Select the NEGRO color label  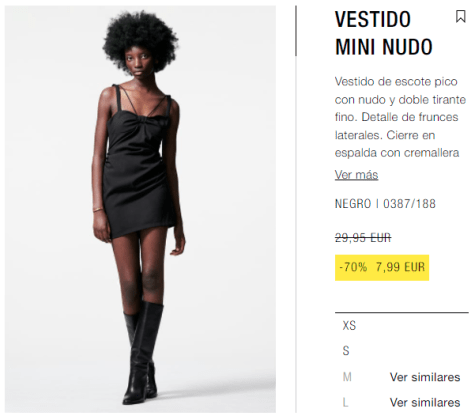353,204
